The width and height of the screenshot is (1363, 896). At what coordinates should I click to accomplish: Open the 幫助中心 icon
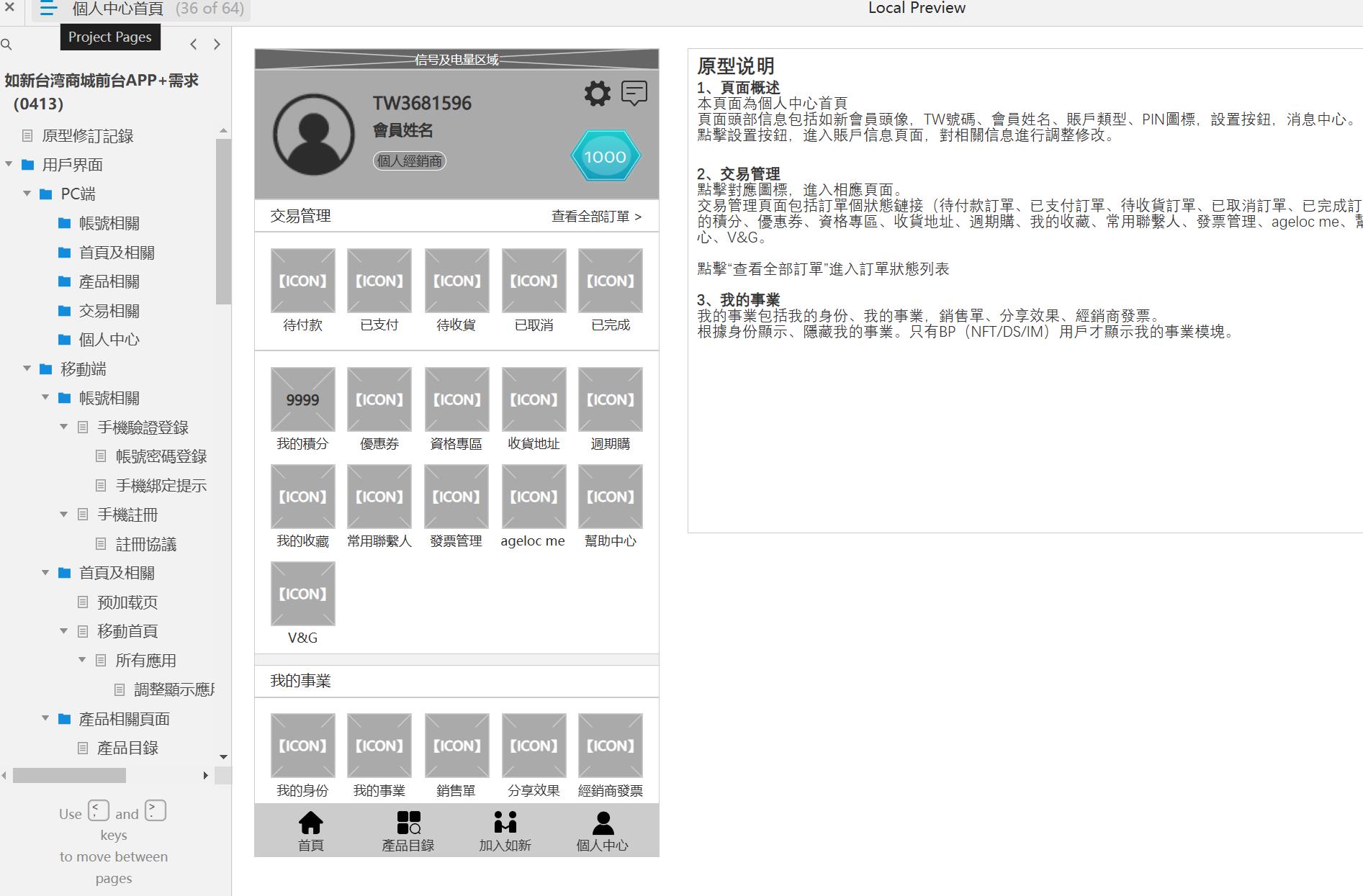[x=611, y=497]
